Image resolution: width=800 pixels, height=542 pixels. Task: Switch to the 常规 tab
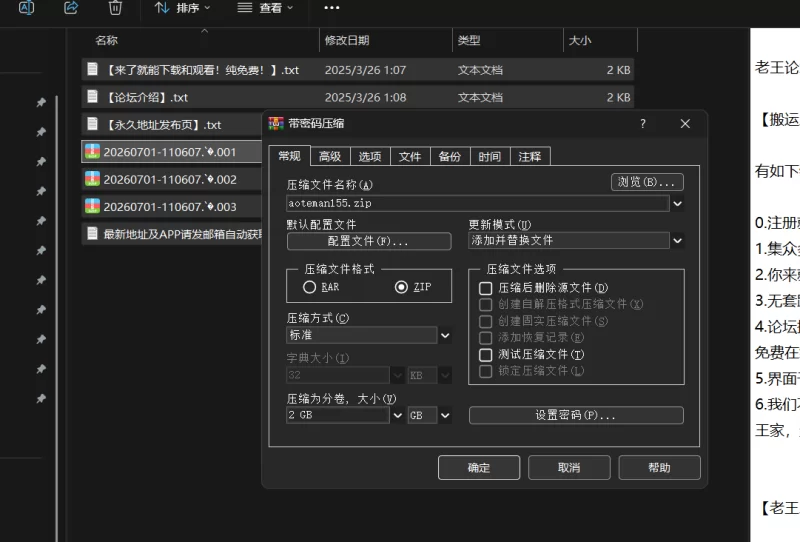pos(289,156)
